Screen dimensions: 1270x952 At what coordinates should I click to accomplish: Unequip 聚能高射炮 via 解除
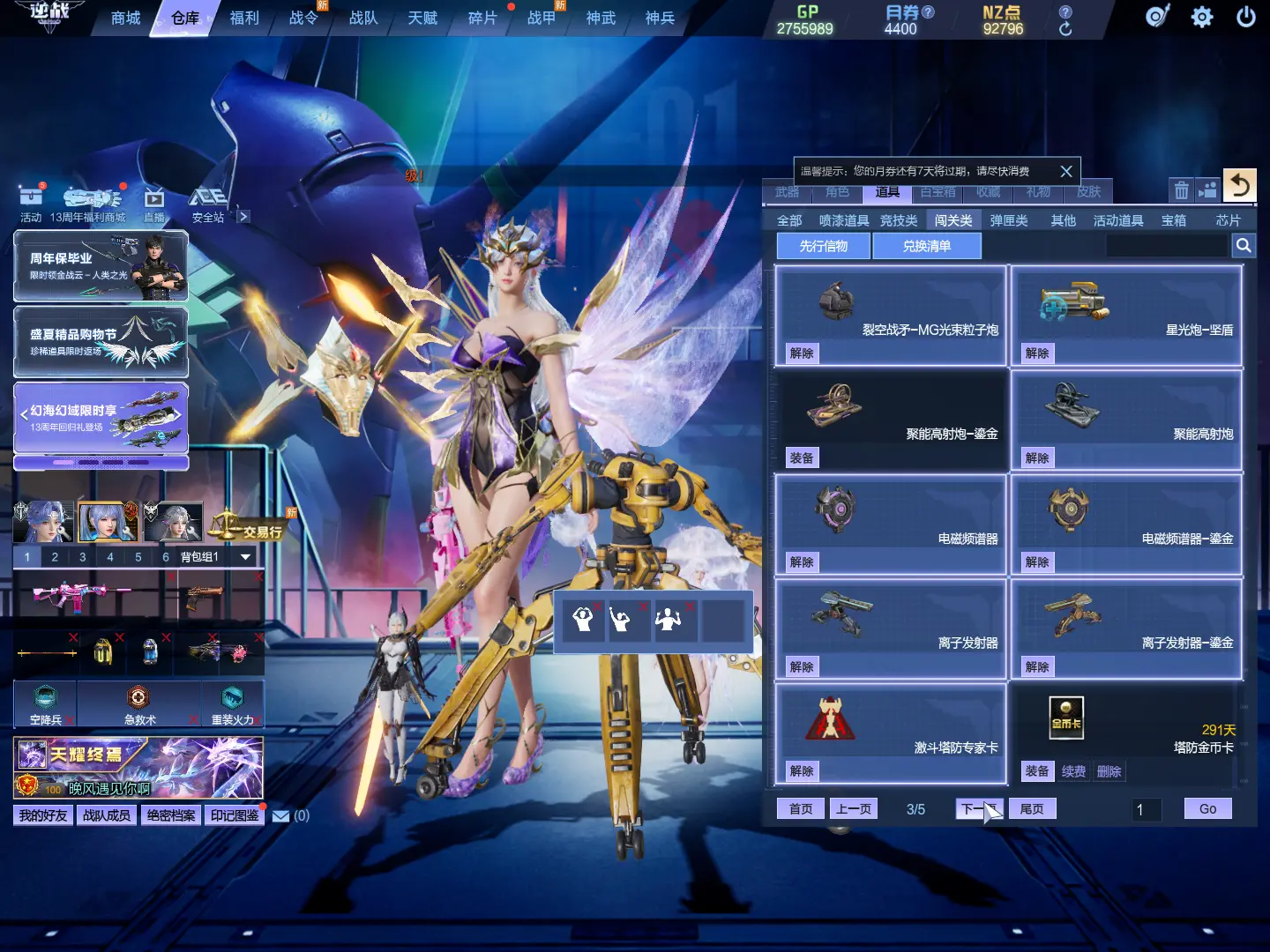[1037, 457]
